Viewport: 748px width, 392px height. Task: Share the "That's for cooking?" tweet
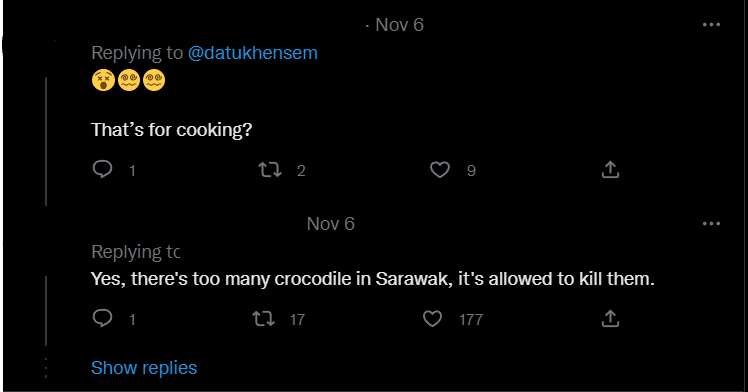[610, 169]
